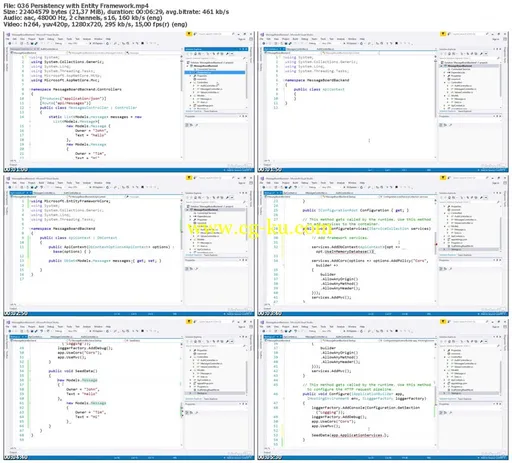Click yellow feedback flag in empty ApiContext frame
This screenshot has height=463, width=512.
pos(443,34)
